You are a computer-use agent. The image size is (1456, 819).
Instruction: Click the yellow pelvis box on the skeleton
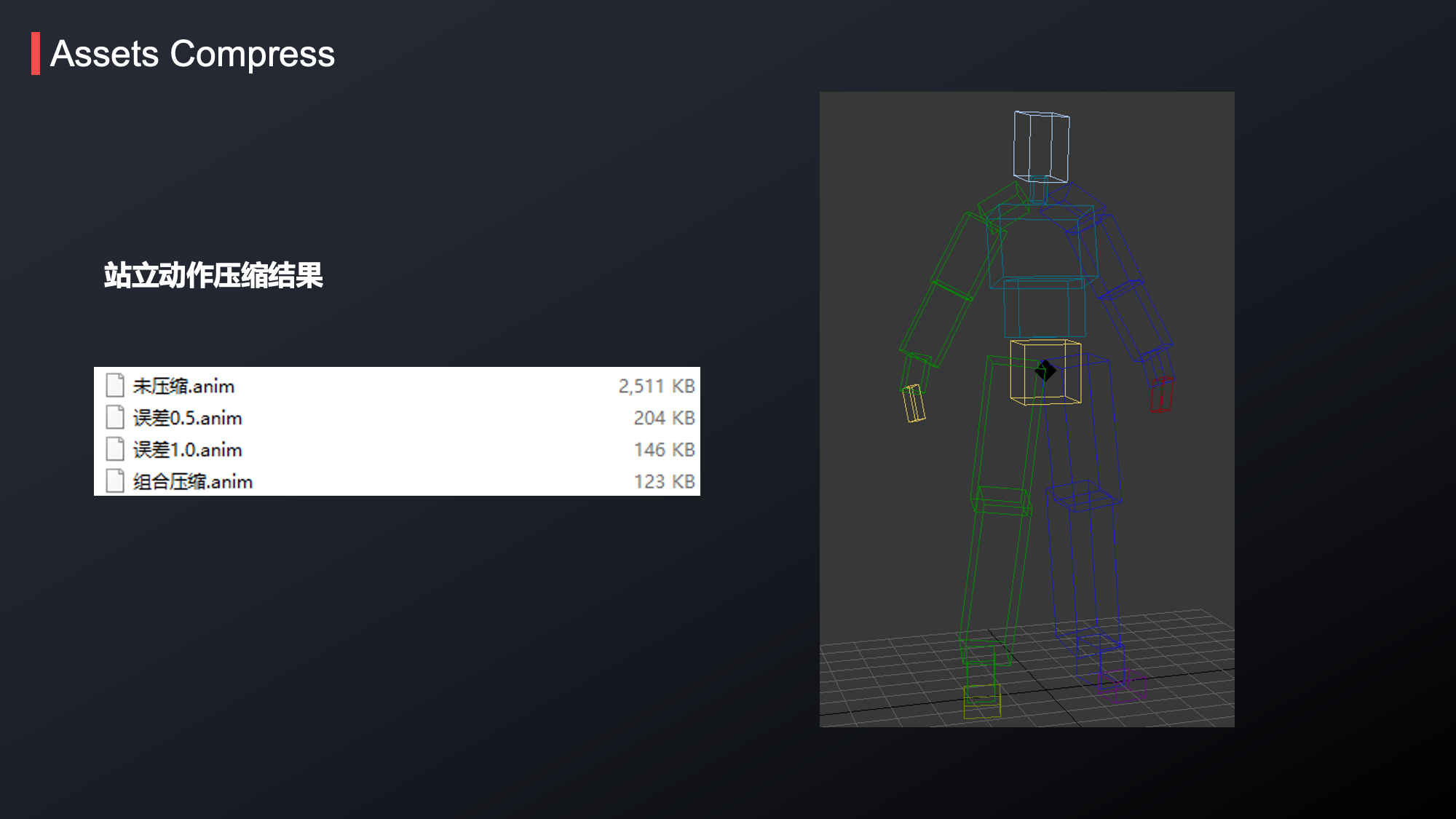click(1045, 372)
